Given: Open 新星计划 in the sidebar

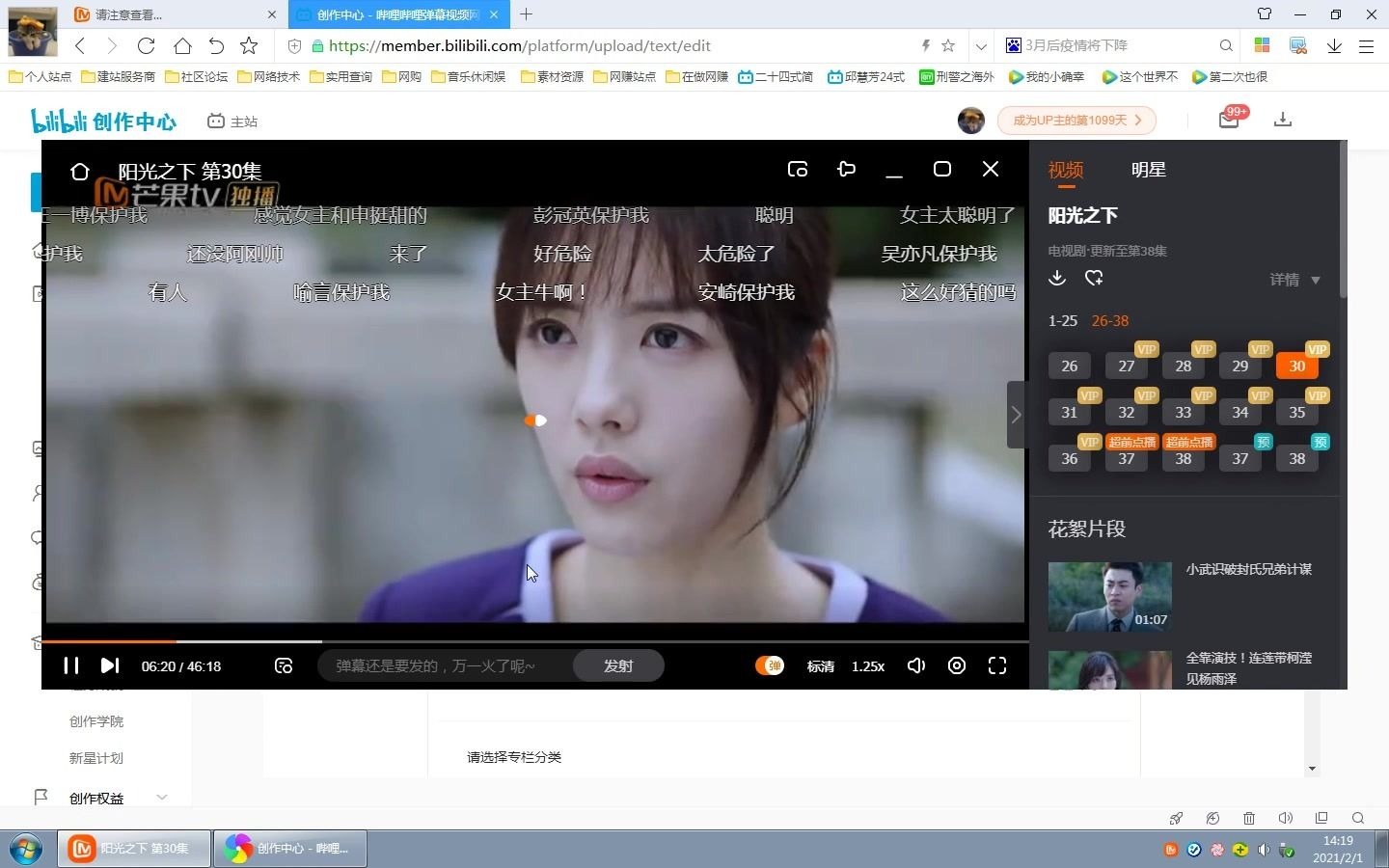Looking at the screenshot, I should click(x=96, y=758).
